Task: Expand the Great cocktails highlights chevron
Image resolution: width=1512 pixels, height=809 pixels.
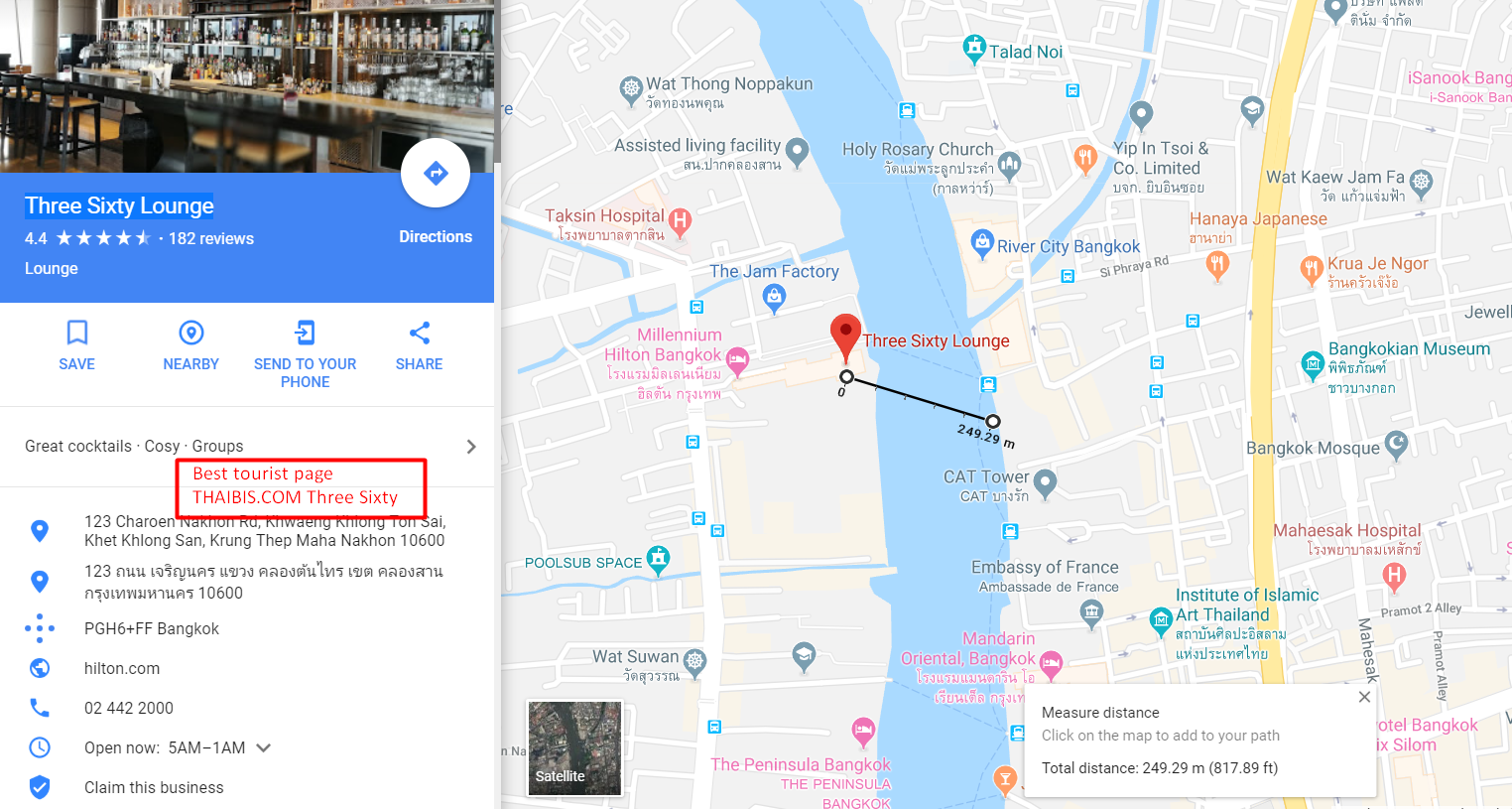Action: click(x=471, y=447)
